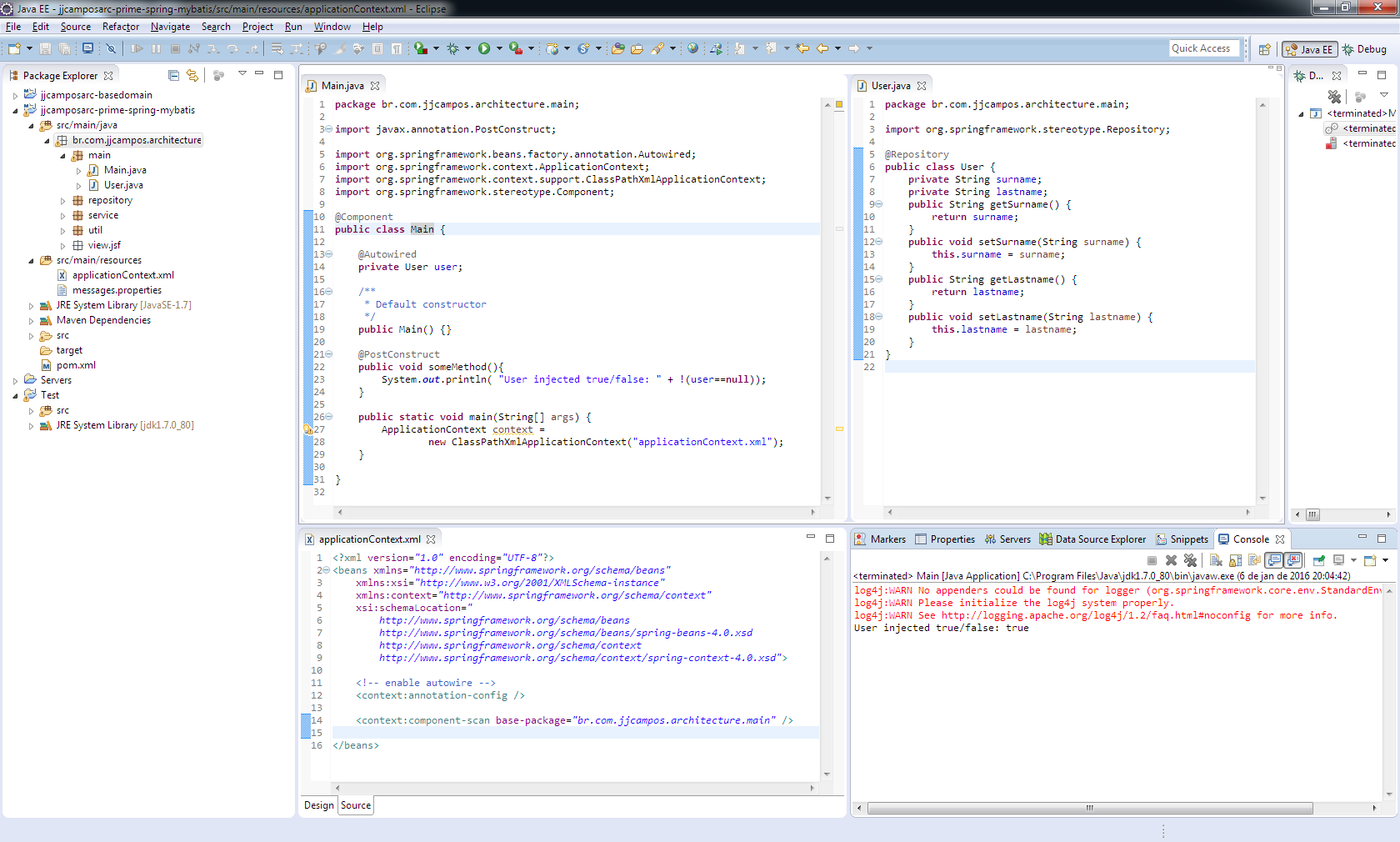Open the Refactor menu

point(121,27)
